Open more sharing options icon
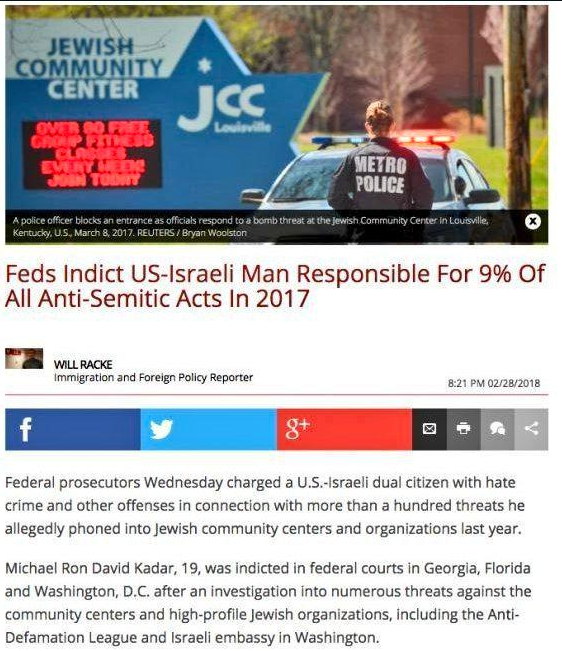The image size is (562, 651). point(531,429)
